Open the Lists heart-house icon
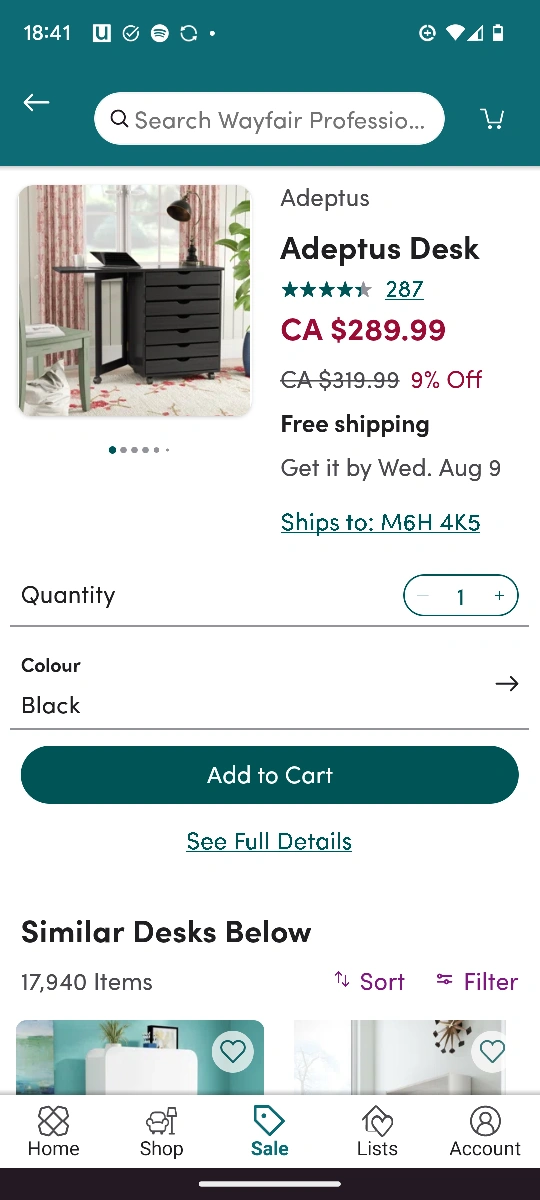This screenshot has height=1200, width=540. click(377, 1120)
